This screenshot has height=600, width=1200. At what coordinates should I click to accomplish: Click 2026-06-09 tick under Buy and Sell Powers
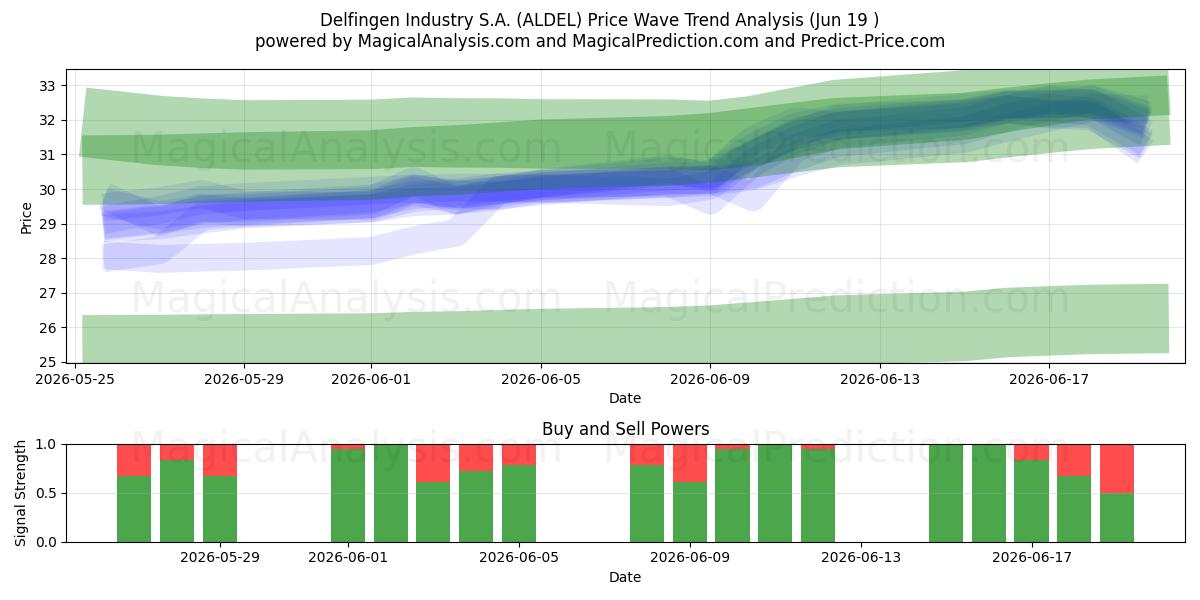[x=690, y=558]
